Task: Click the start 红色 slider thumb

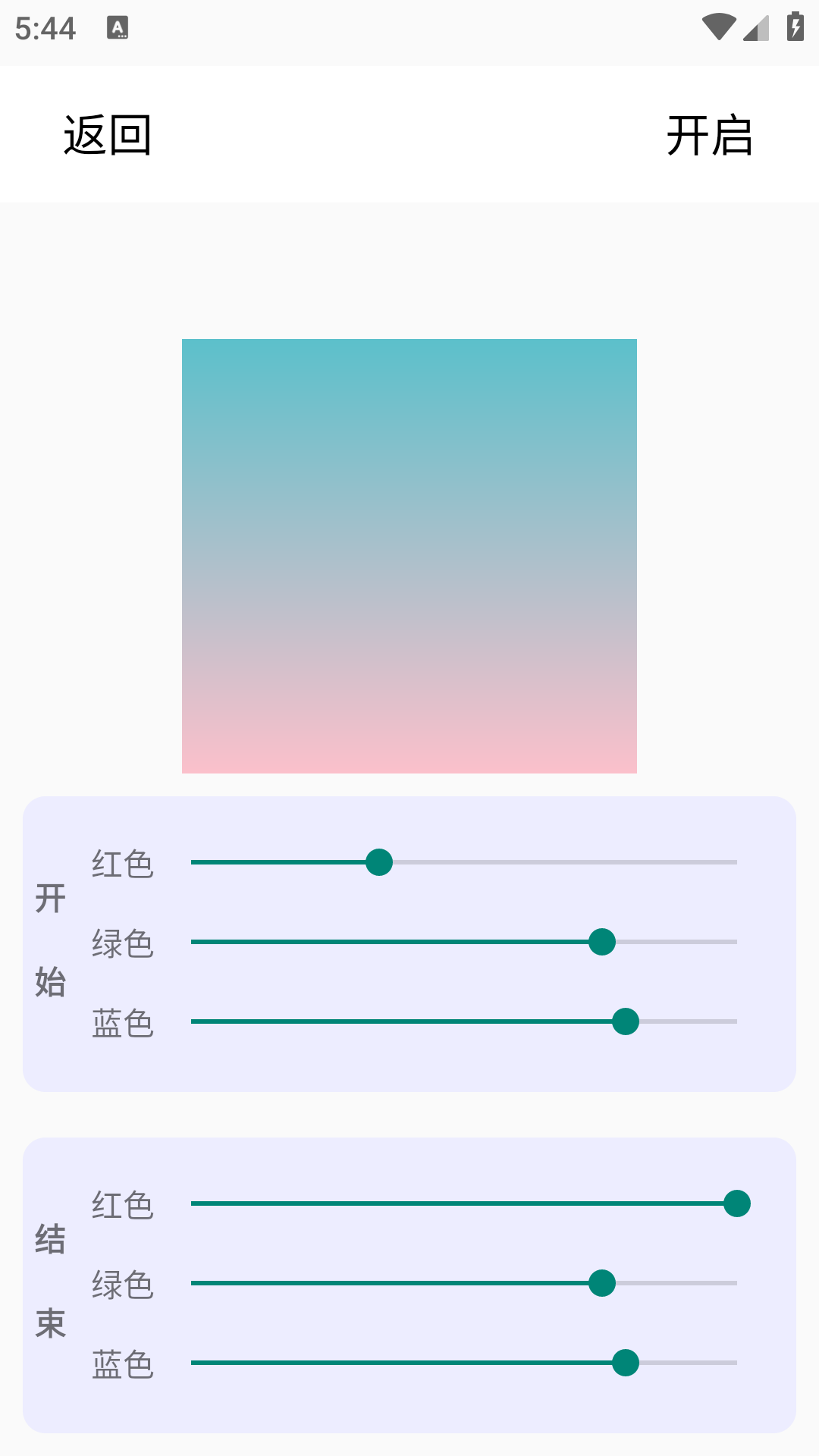Action: coord(379,862)
